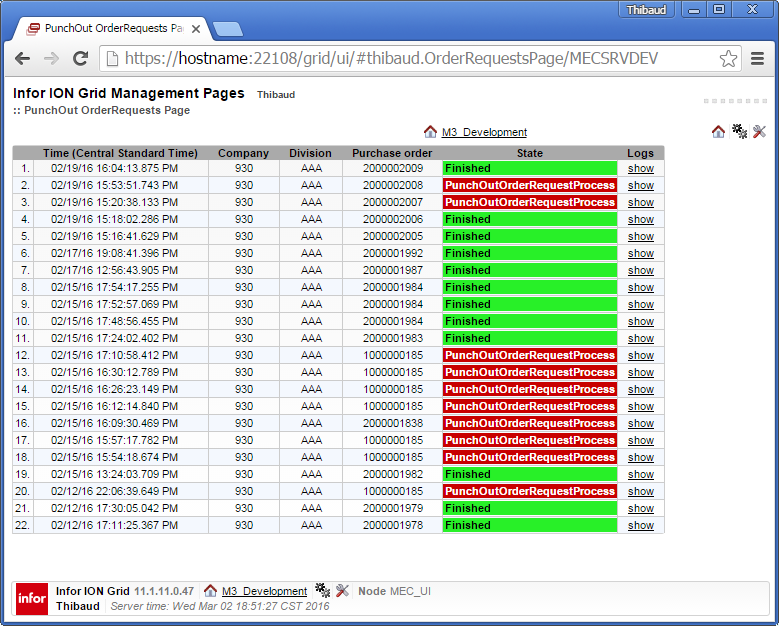Show logs for row 22 order 2000001978
The height and width of the screenshot is (626, 779).
(x=640, y=525)
